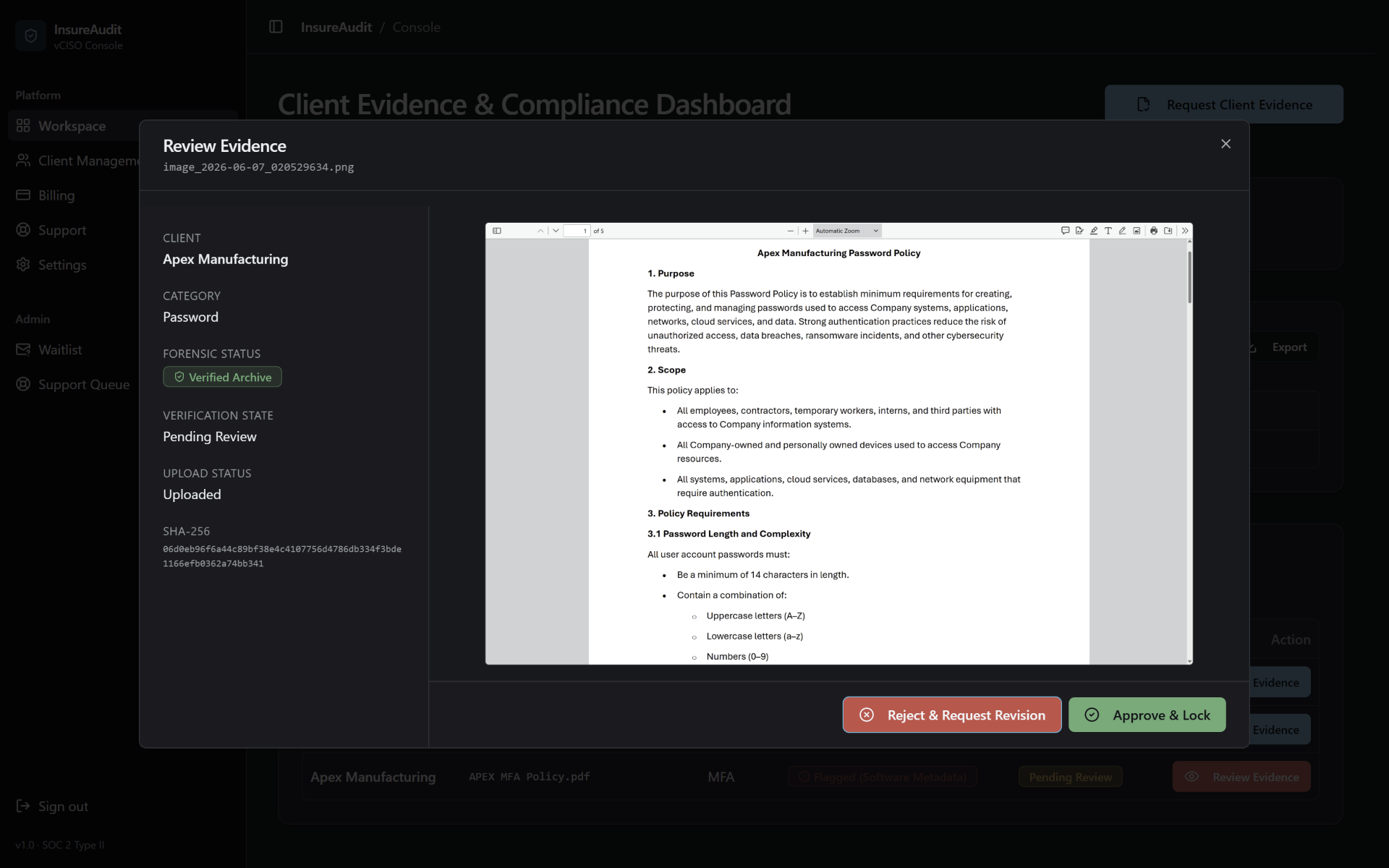Click the PDF page number field
The height and width of the screenshot is (868, 1389).
click(577, 231)
